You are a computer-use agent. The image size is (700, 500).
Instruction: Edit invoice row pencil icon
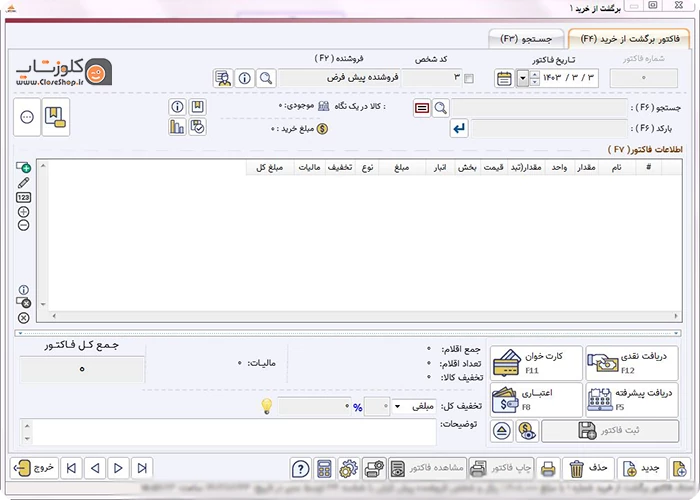[x=24, y=182]
